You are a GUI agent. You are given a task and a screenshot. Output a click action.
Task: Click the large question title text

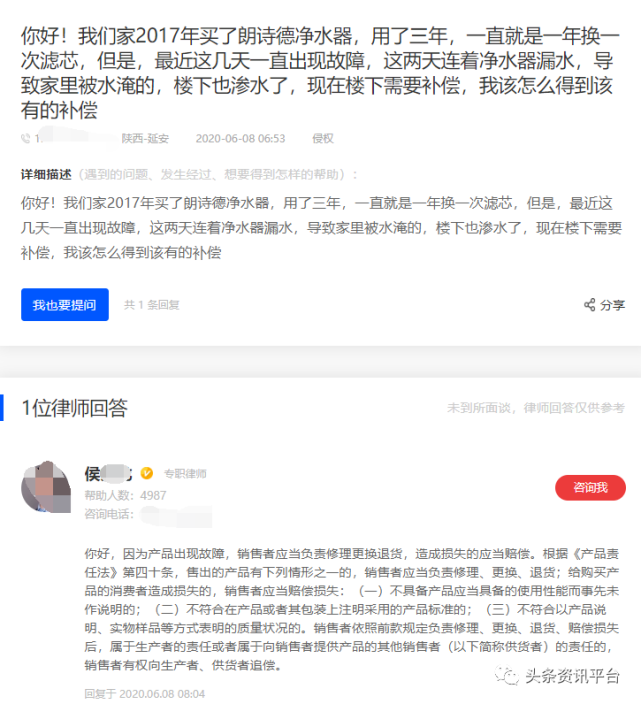(320, 73)
